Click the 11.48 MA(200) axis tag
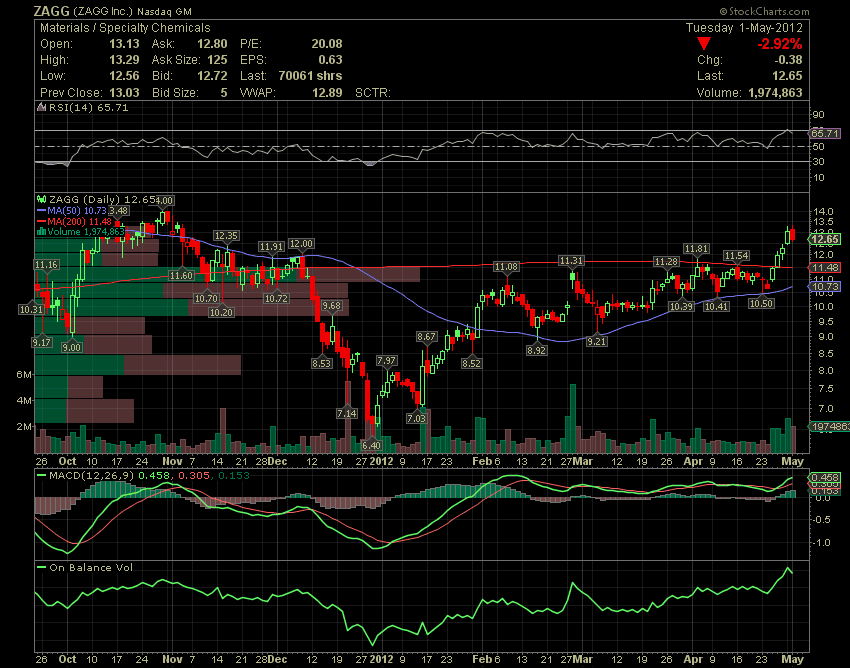This screenshot has height=668, width=850. click(x=825, y=268)
